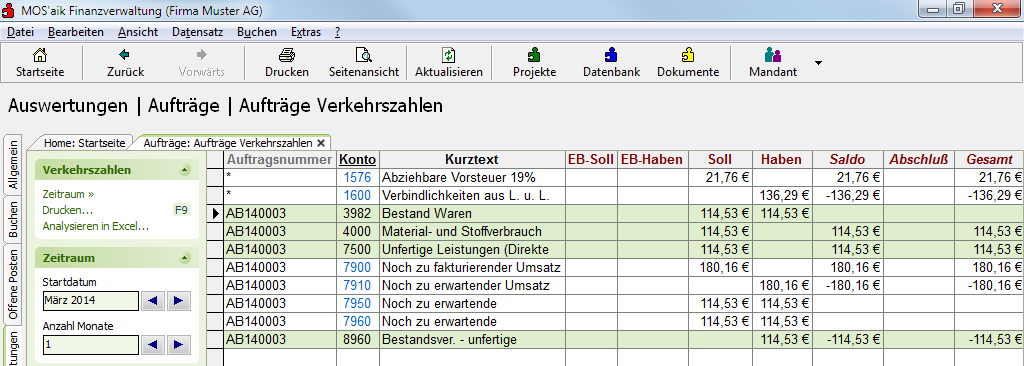Select cell Verbindlichkeiten aus L. u. L.
The width and height of the screenshot is (1024, 366).
coord(472,195)
